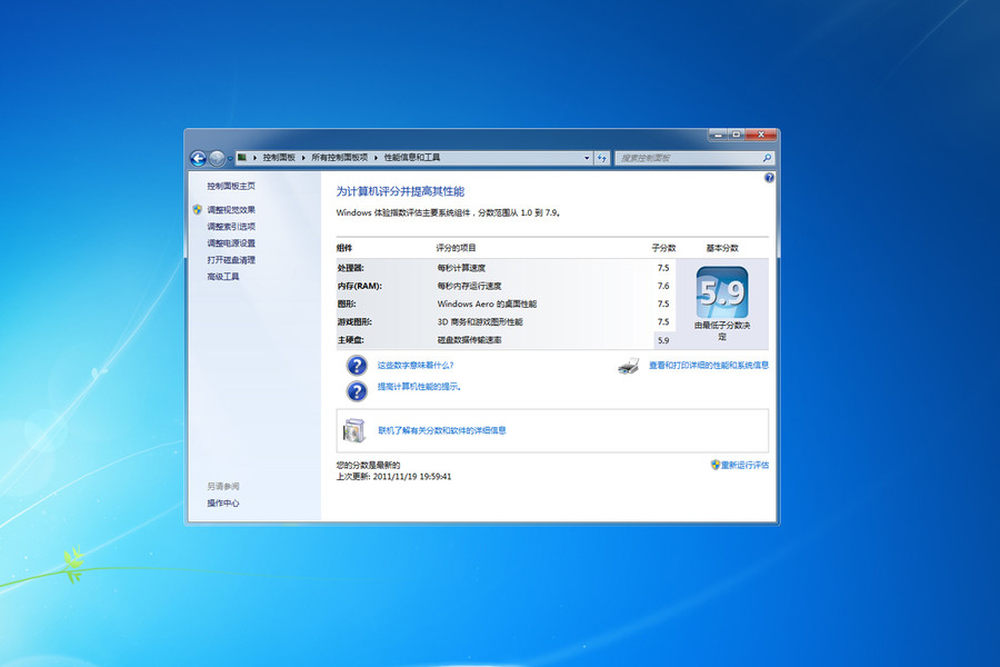Open 联机了解有关分数和软件的详细信息 link

click(x=442, y=430)
